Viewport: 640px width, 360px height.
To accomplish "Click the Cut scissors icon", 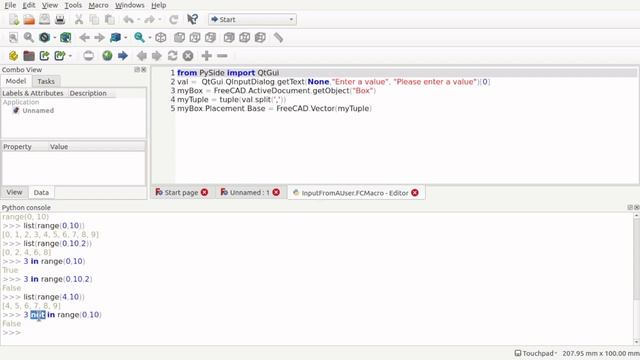I will 79,20.
